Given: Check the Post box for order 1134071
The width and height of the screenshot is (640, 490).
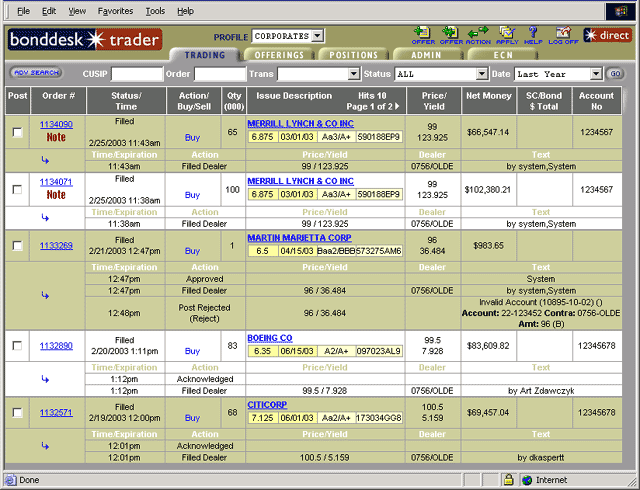Looking at the screenshot, I should pyautogui.click(x=17, y=189).
